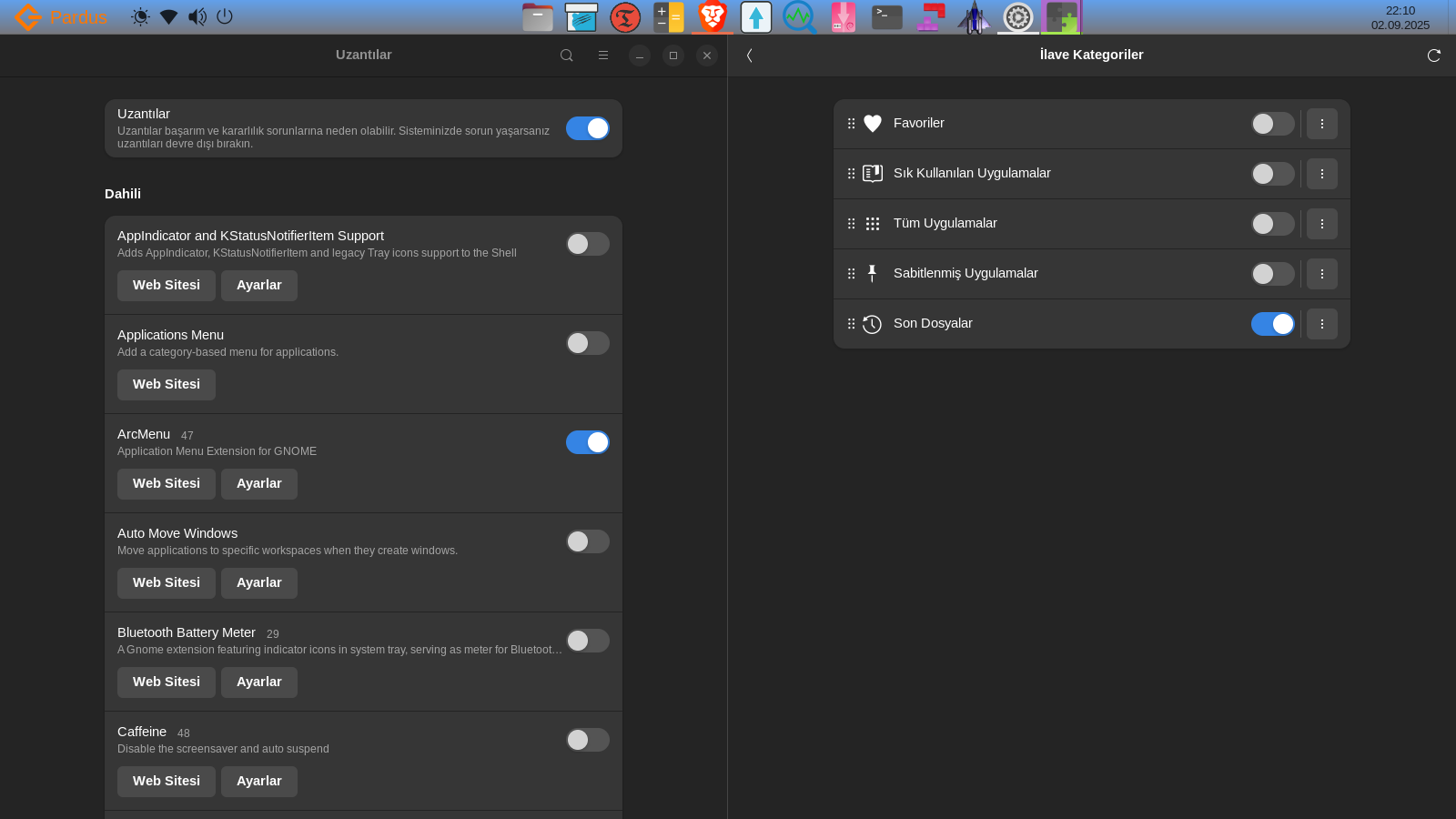Open the calculator icon in the top panel
Image resolution: width=1456 pixels, height=819 pixels.
click(x=668, y=17)
